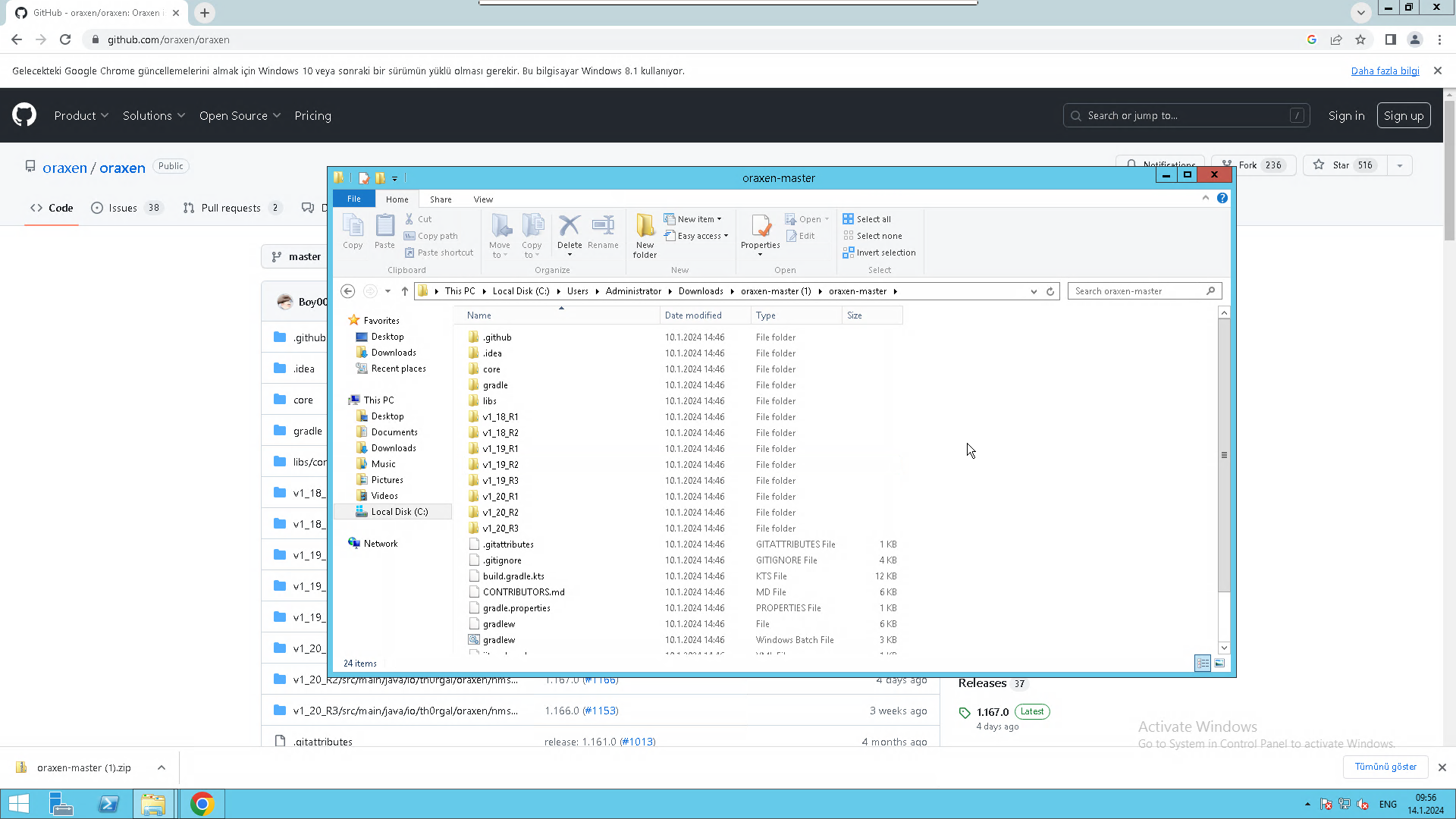Open the GitHub Issues tab

point(127,208)
